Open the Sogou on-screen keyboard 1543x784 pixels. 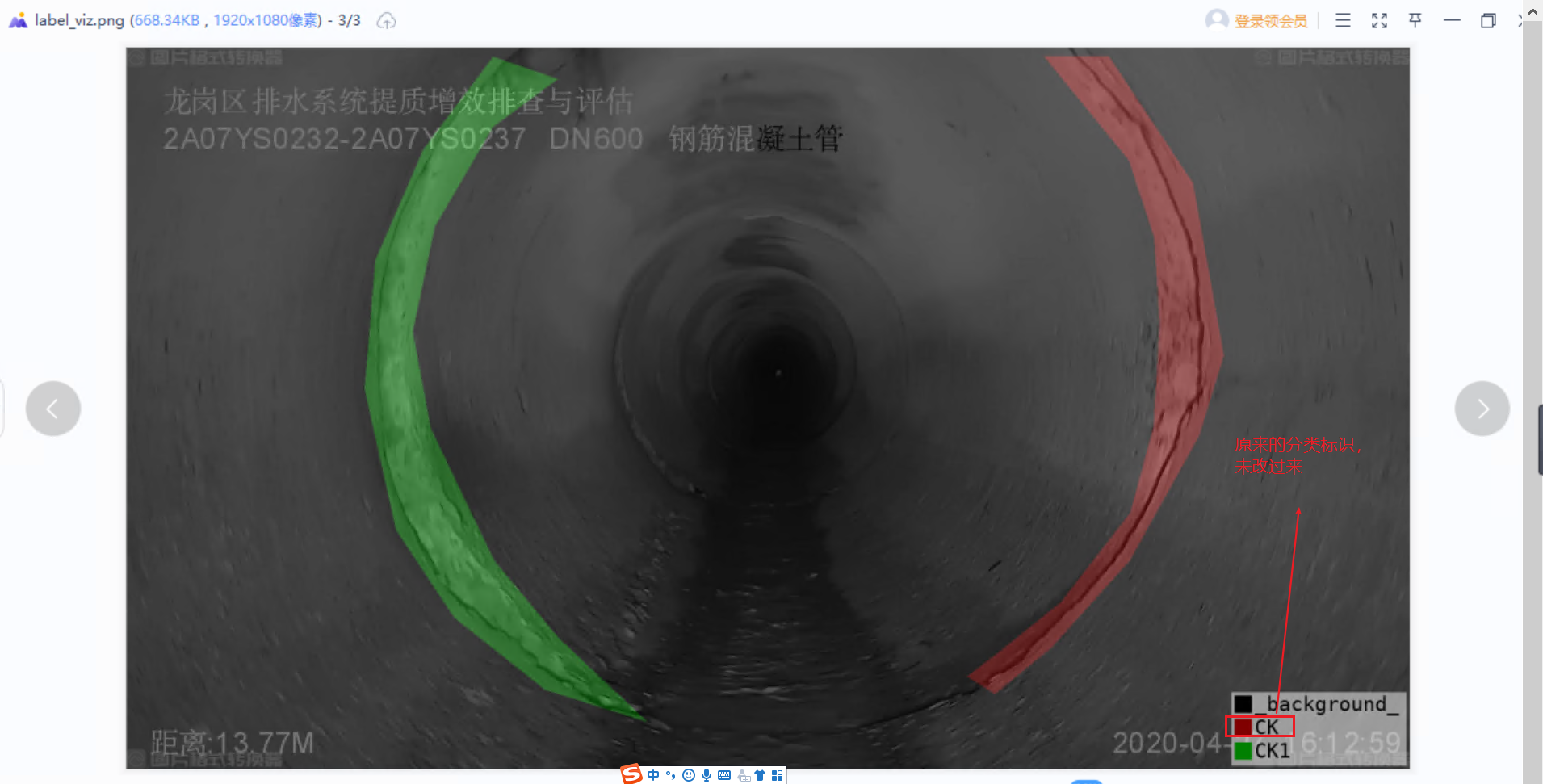tap(724, 774)
